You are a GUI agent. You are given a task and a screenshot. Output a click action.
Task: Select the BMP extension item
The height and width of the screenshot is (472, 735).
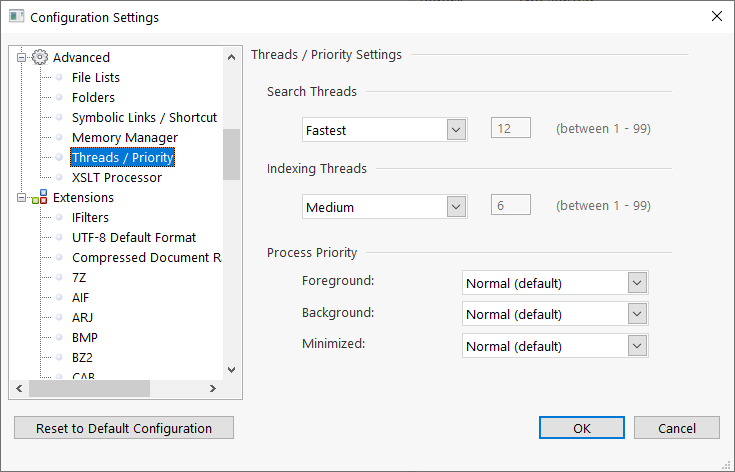(84, 338)
